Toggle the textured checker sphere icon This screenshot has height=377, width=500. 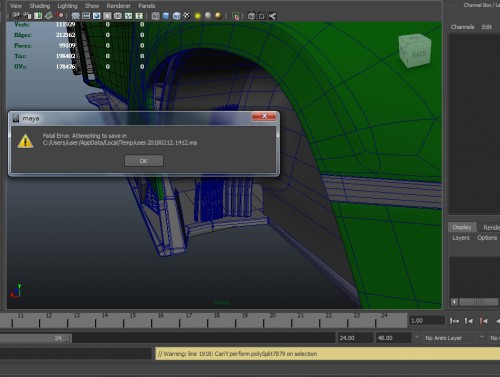point(187,16)
